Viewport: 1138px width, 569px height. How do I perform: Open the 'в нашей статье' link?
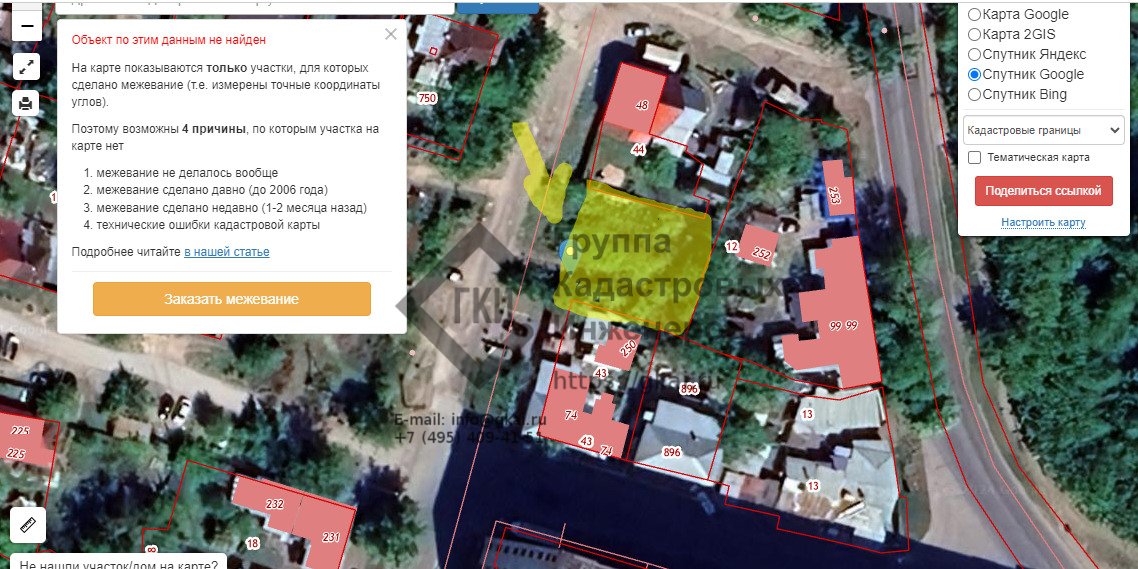click(x=226, y=252)
